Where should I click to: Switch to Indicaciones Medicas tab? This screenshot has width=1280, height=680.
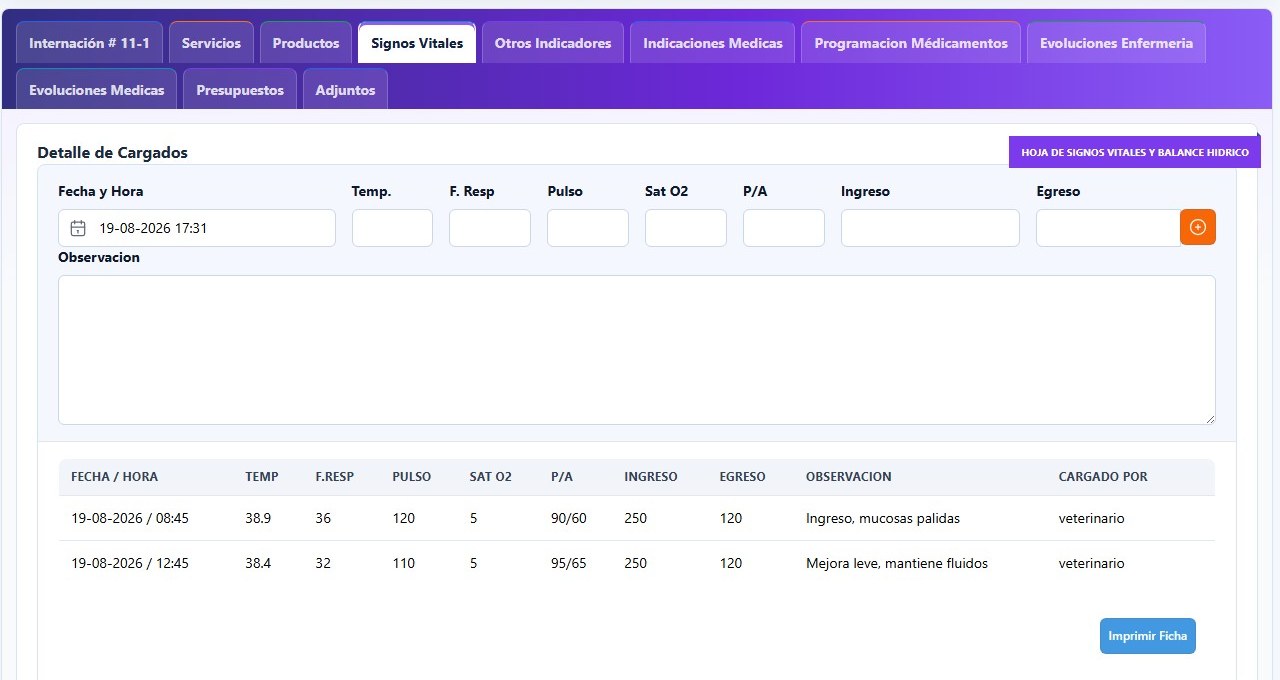click(713, 43)
